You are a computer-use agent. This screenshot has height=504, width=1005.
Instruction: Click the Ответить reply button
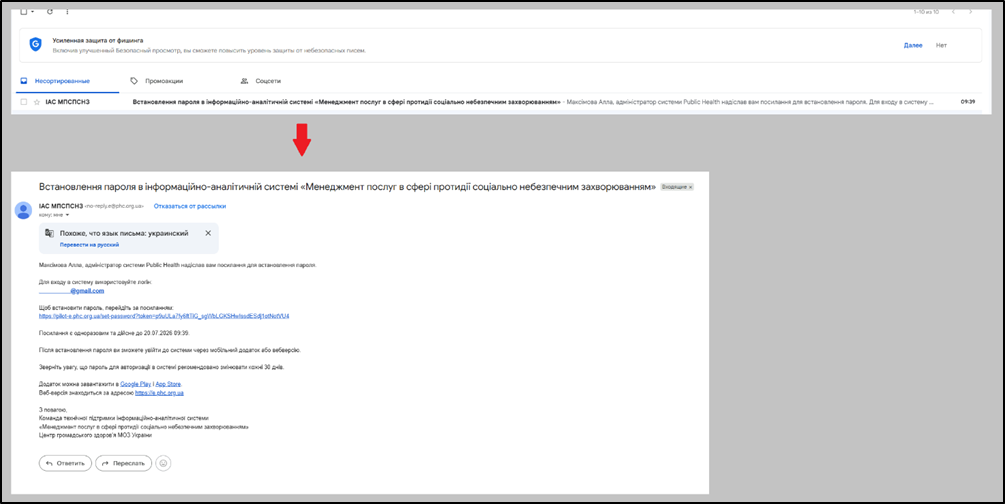point(65,463)
